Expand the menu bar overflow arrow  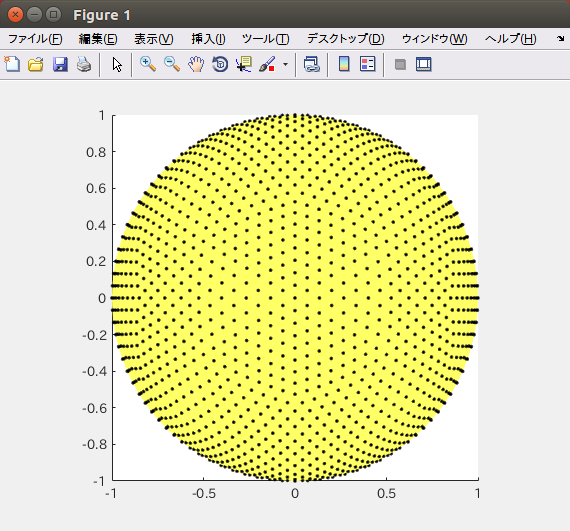point(560,38)
